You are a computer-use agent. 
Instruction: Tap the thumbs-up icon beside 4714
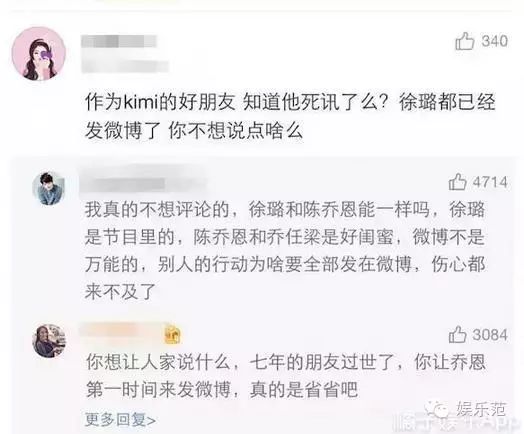(457, 182)
